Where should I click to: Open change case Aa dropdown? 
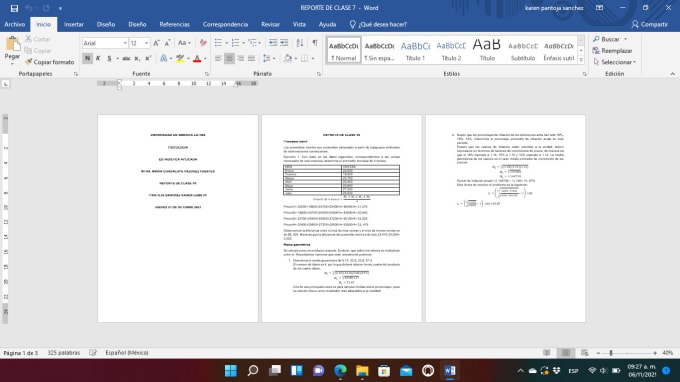click(184, 43)
